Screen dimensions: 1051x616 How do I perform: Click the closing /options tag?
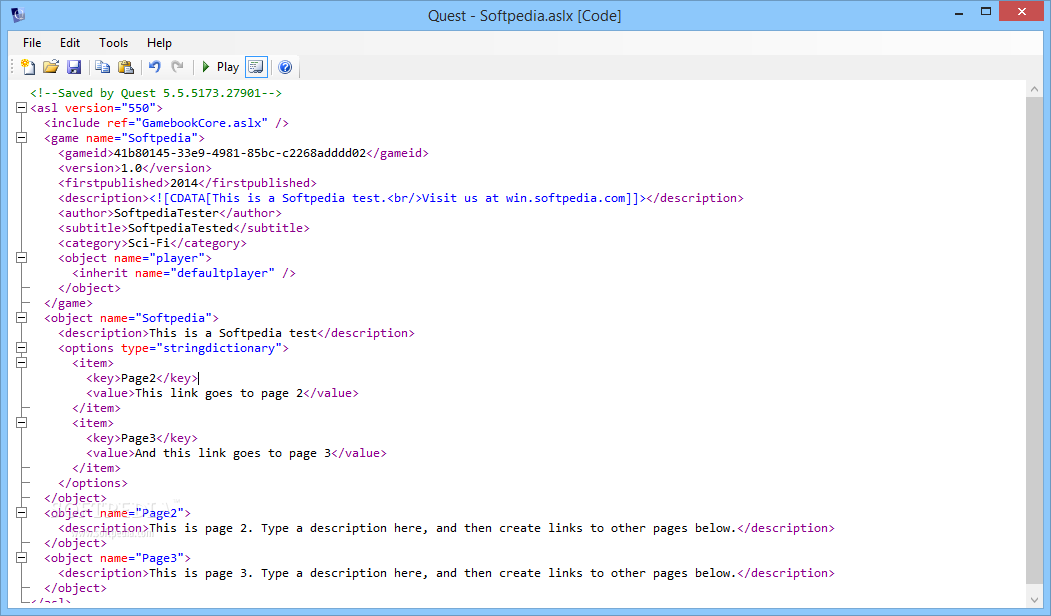tap(92, 483)
